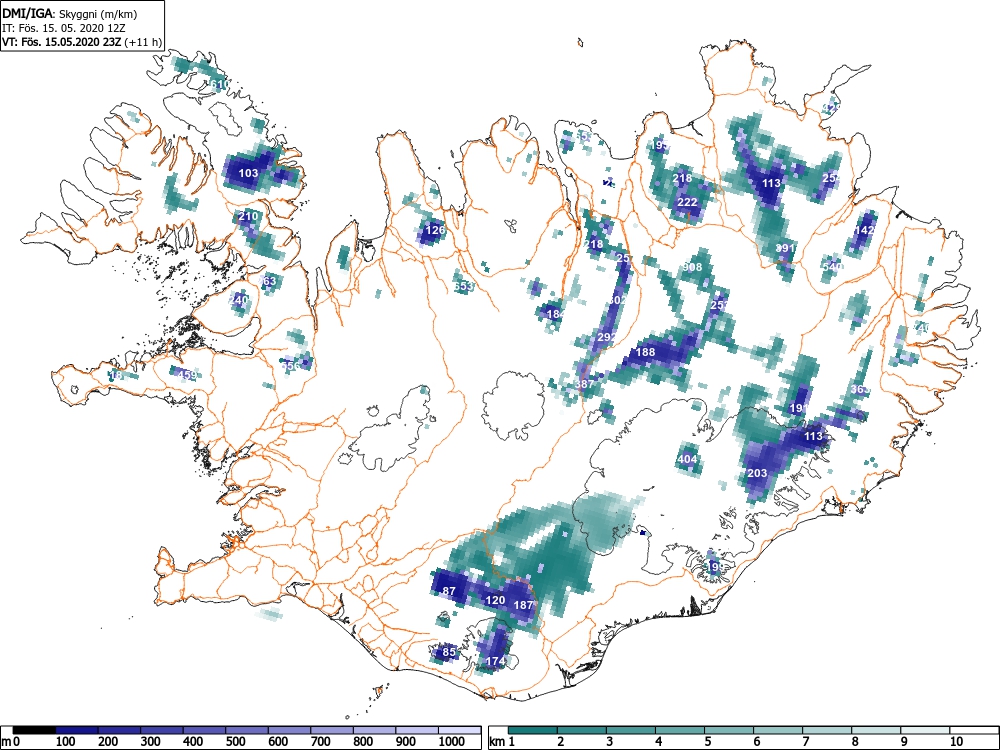The height and width of the screenshot is (750, 1000).
Task: Click the visibility value 187 on the map
Action: click(523, 605)
